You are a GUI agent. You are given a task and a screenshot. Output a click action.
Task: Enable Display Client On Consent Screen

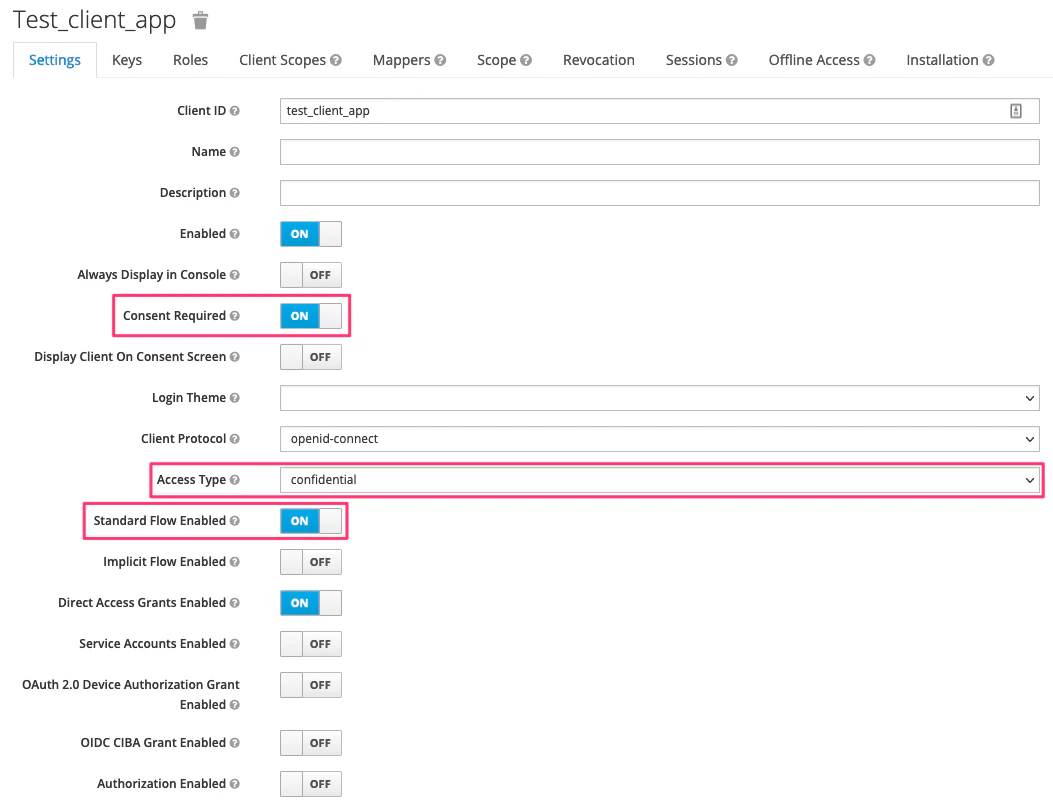311,357
